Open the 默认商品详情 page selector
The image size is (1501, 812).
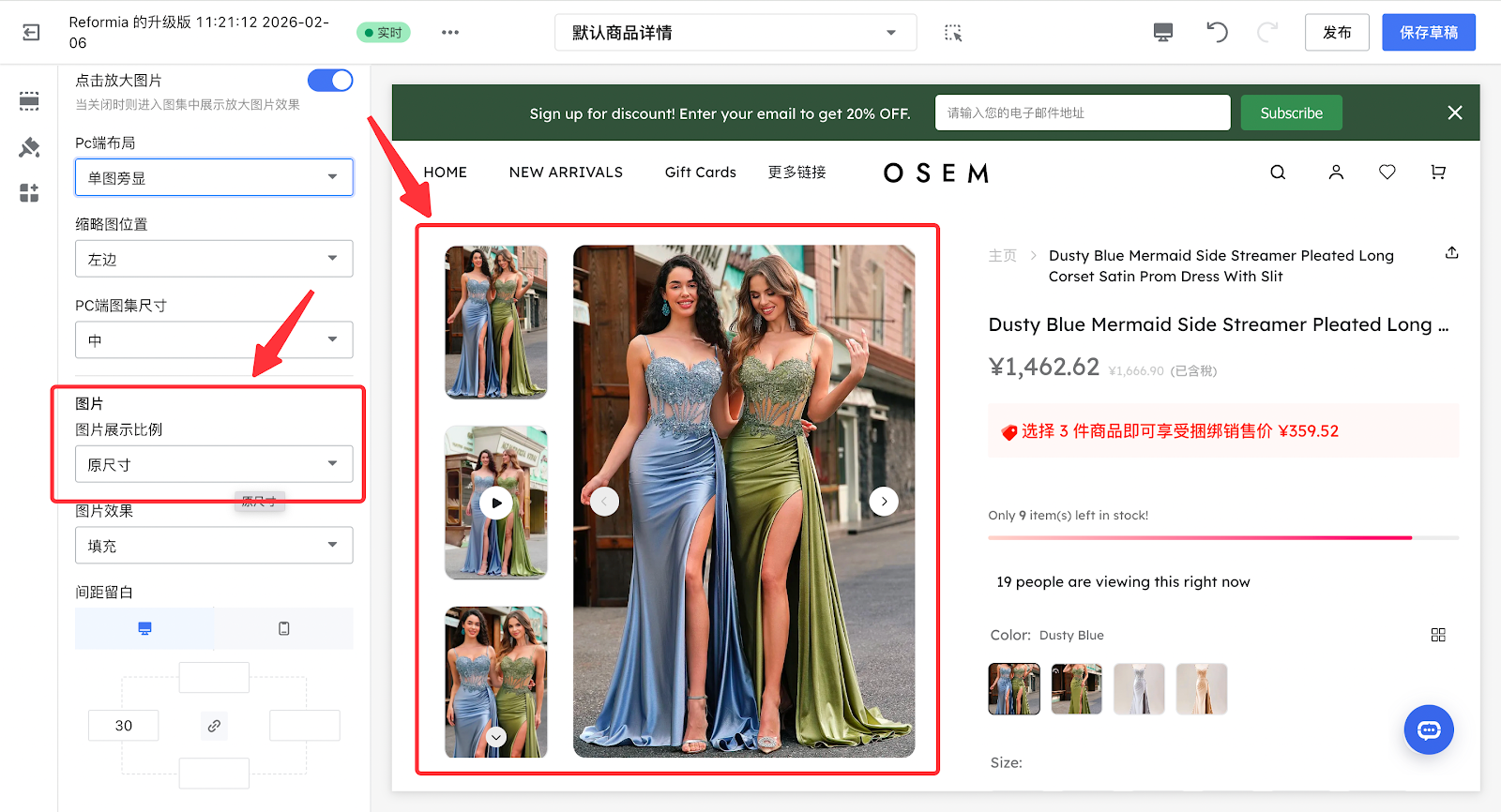click(x=735, y=33)
